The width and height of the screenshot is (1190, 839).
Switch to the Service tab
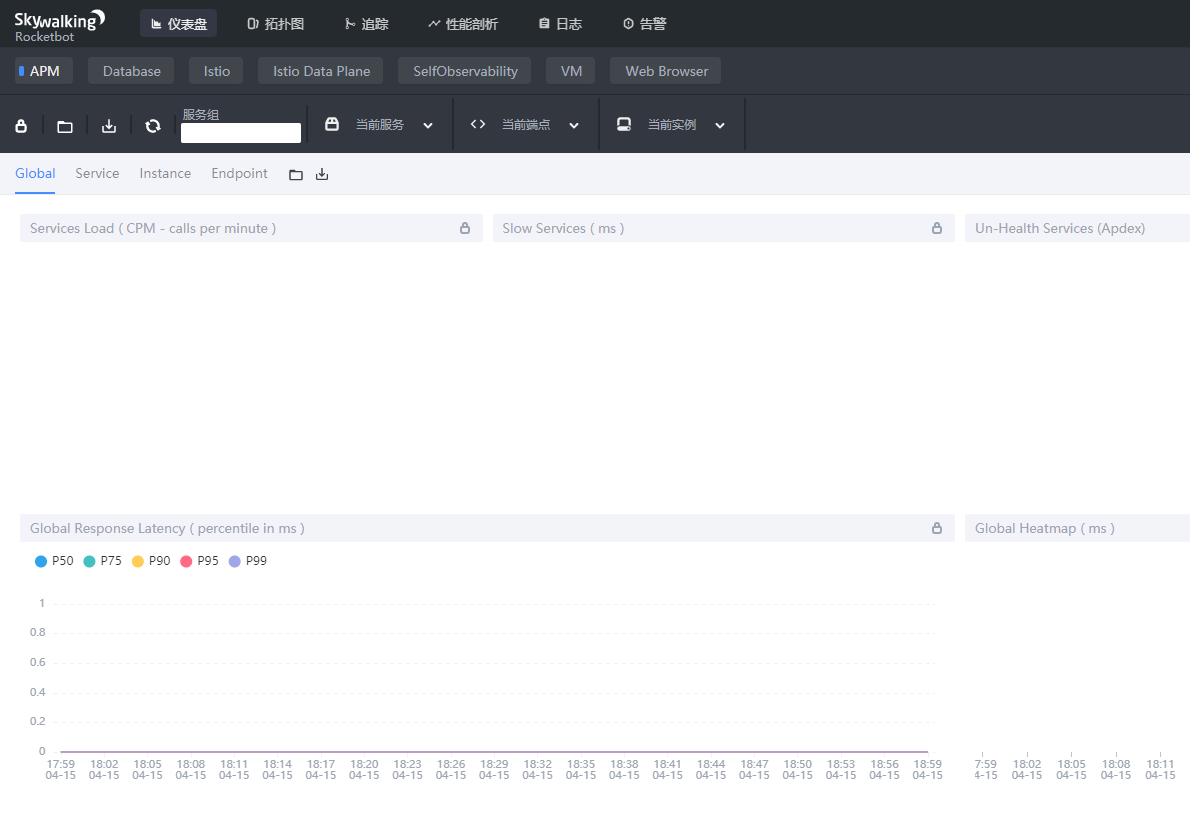[97, 173]
